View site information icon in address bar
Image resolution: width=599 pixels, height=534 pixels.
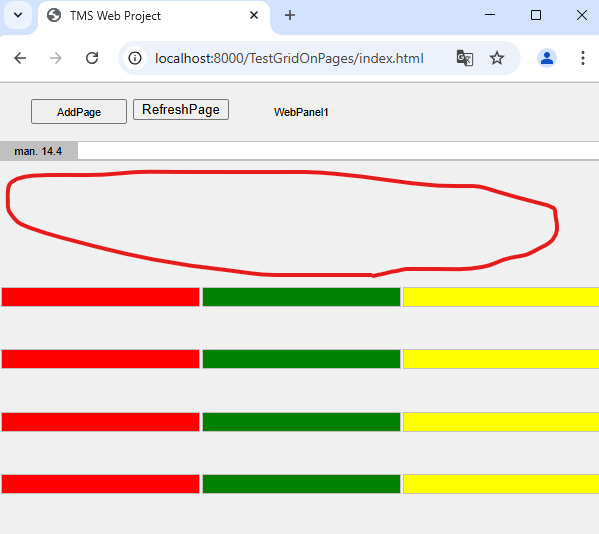(x=135, y=58)
